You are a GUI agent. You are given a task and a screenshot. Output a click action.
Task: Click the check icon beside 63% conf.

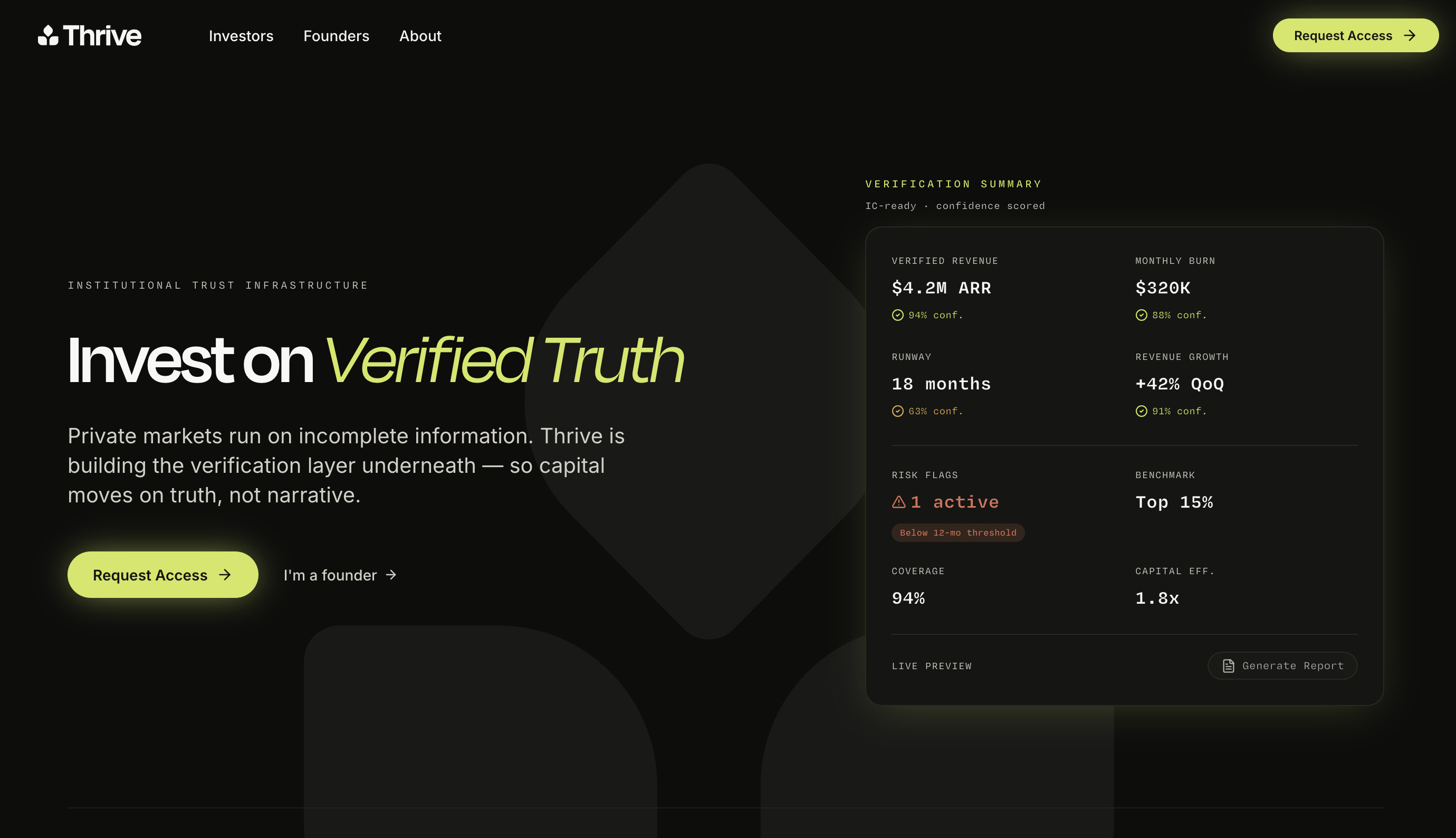tap(897, 411)
